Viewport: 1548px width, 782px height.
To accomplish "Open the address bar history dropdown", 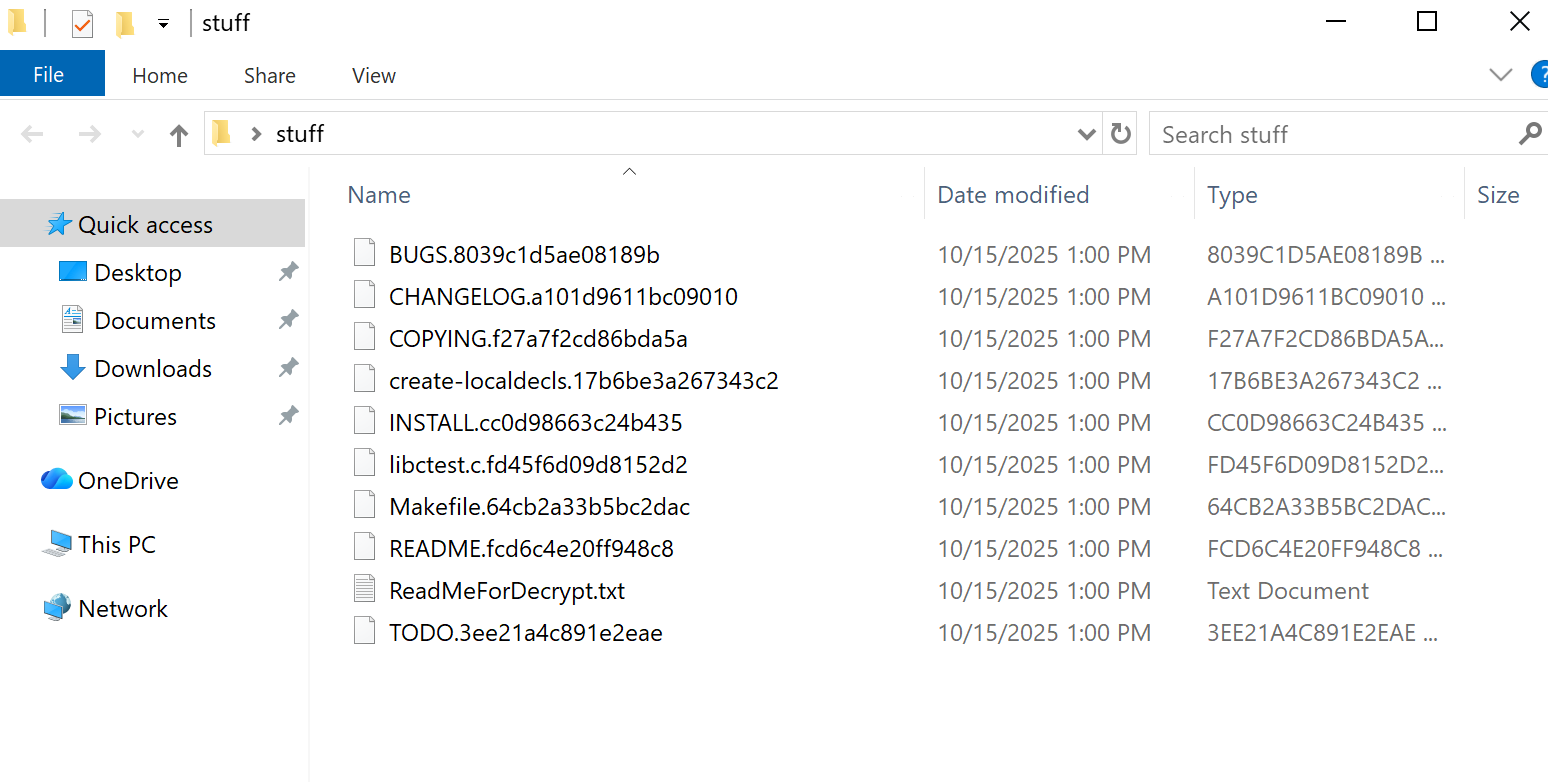I will [1086, 133].
